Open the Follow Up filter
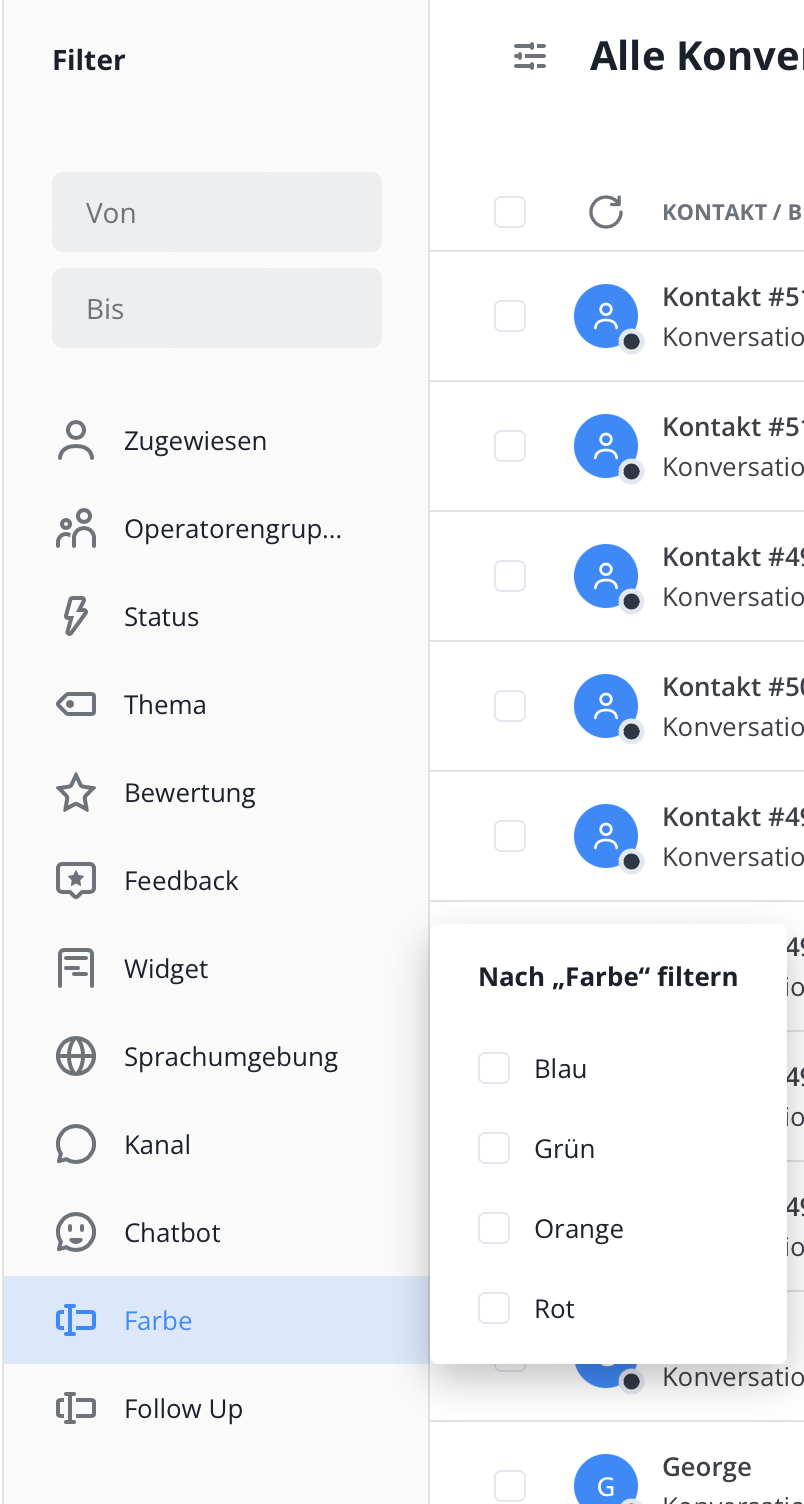The height and width of the screenshot is (1504, 804). tap(183, 1409)
